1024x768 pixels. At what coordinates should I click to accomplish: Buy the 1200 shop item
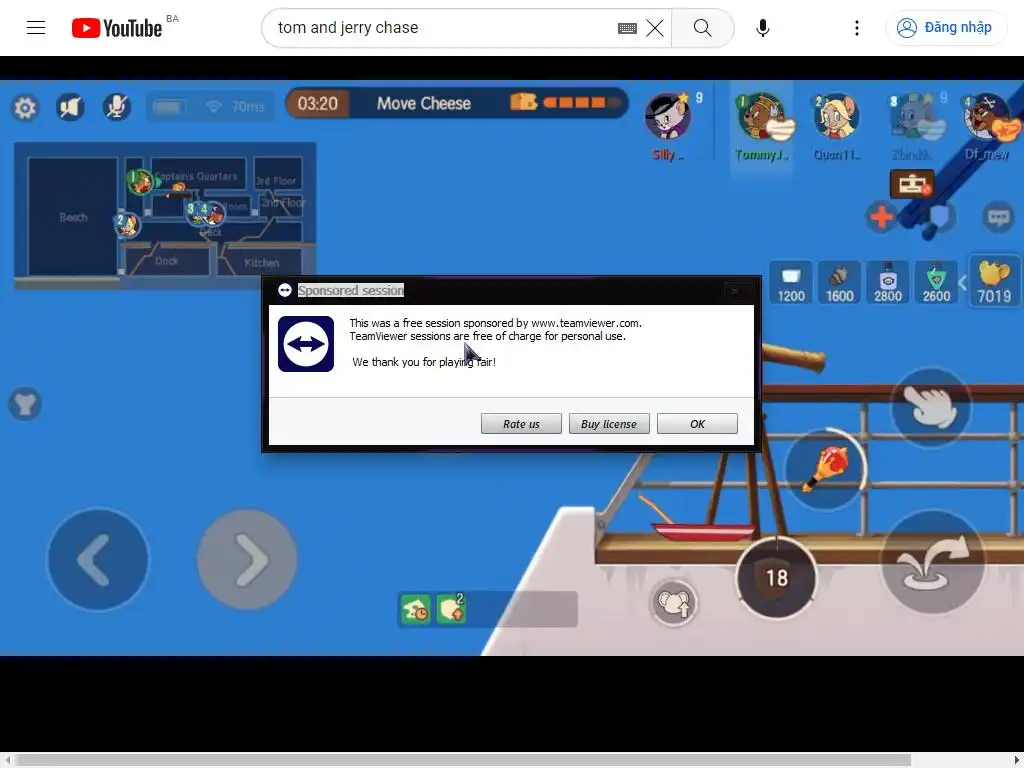click(x=790, y=283)
